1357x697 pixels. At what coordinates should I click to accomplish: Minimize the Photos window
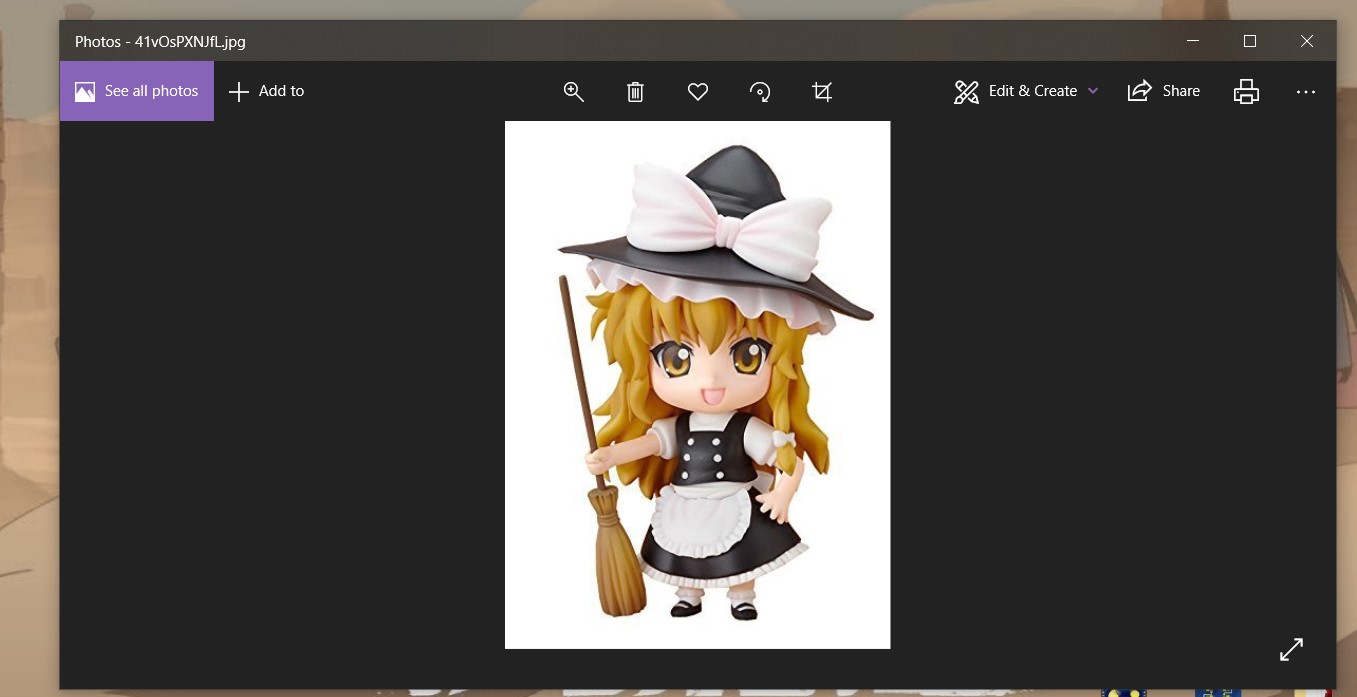click(x=1192, y=41)
